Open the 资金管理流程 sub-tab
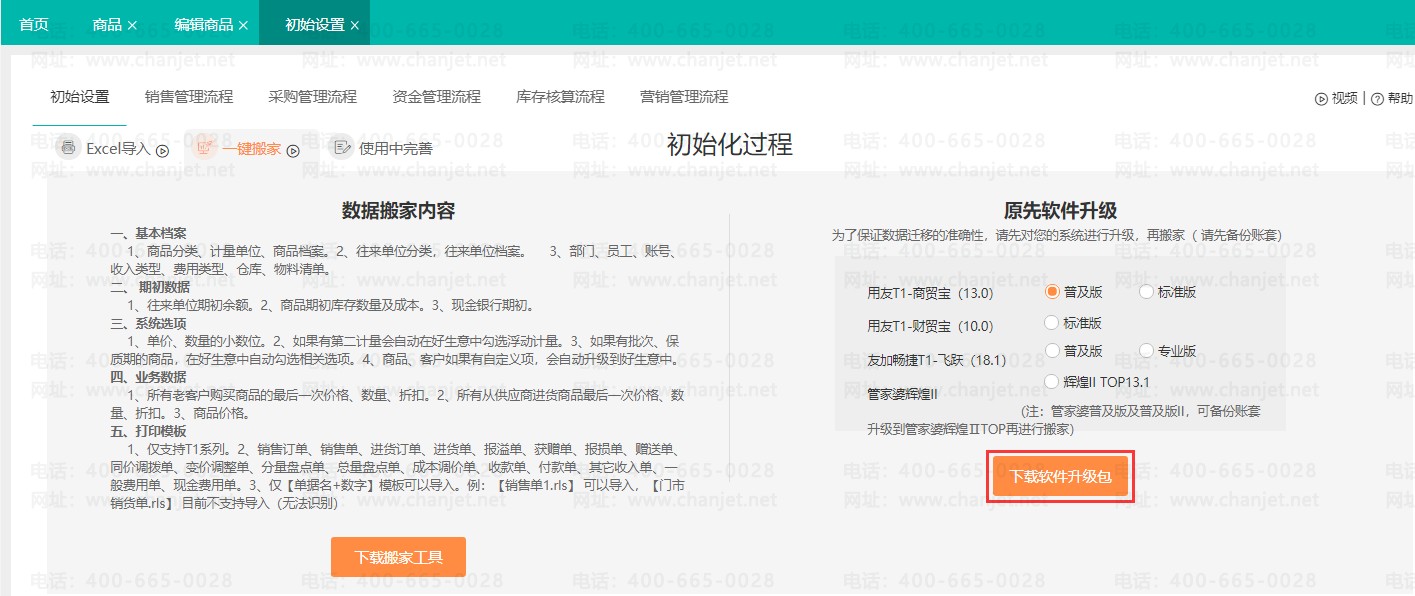 437,97
